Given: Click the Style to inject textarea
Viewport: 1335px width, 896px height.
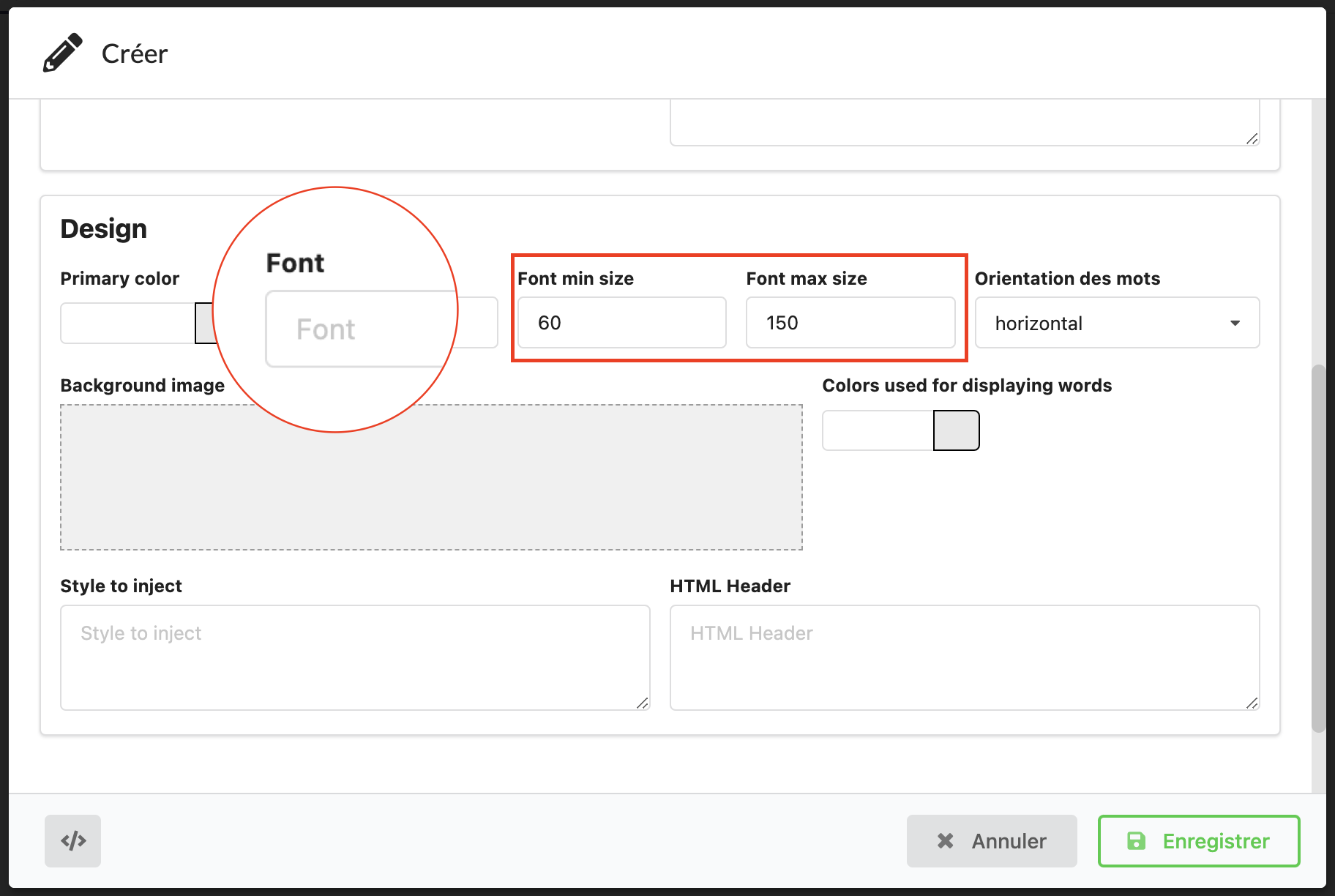Looking at the screenshot, I should point(354,657).
